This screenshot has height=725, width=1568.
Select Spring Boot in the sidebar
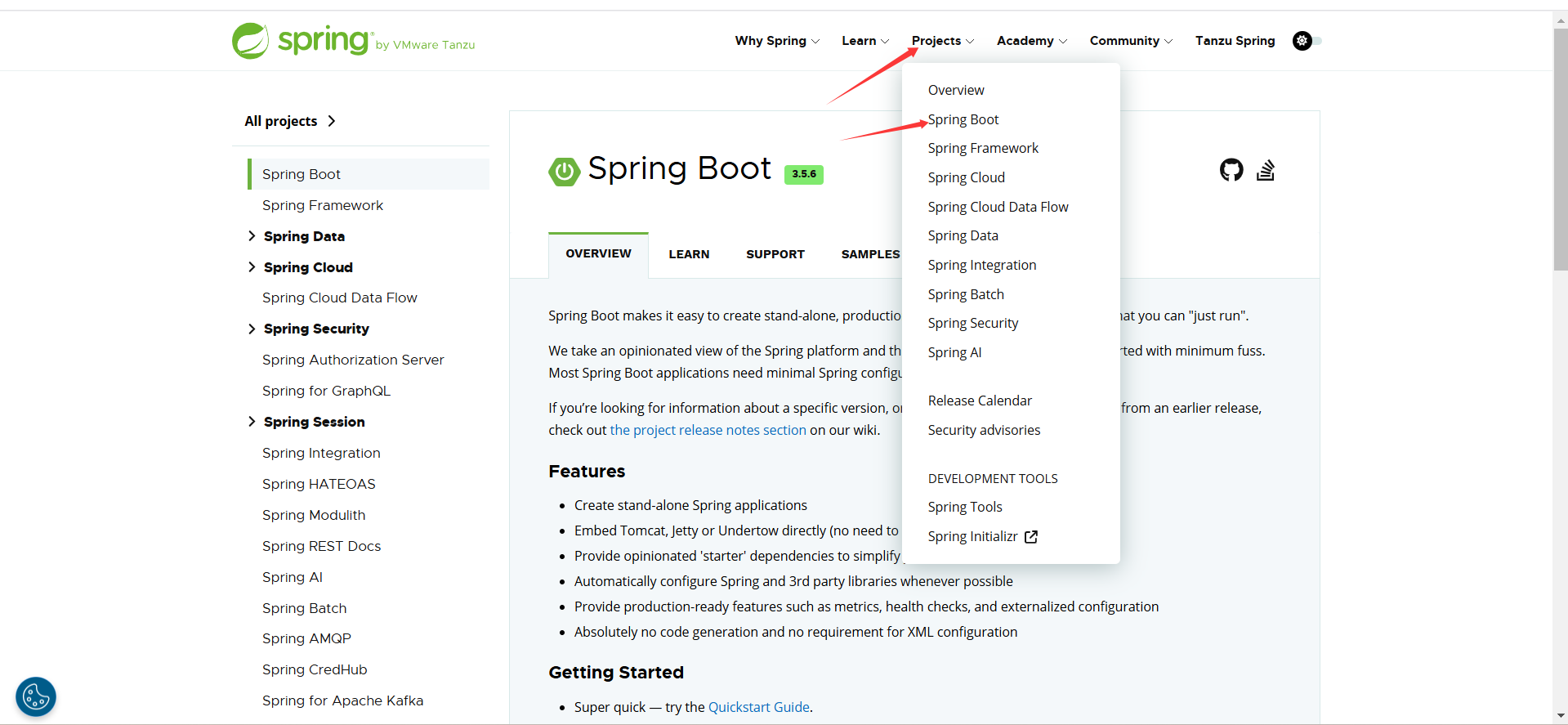(369, 174)
